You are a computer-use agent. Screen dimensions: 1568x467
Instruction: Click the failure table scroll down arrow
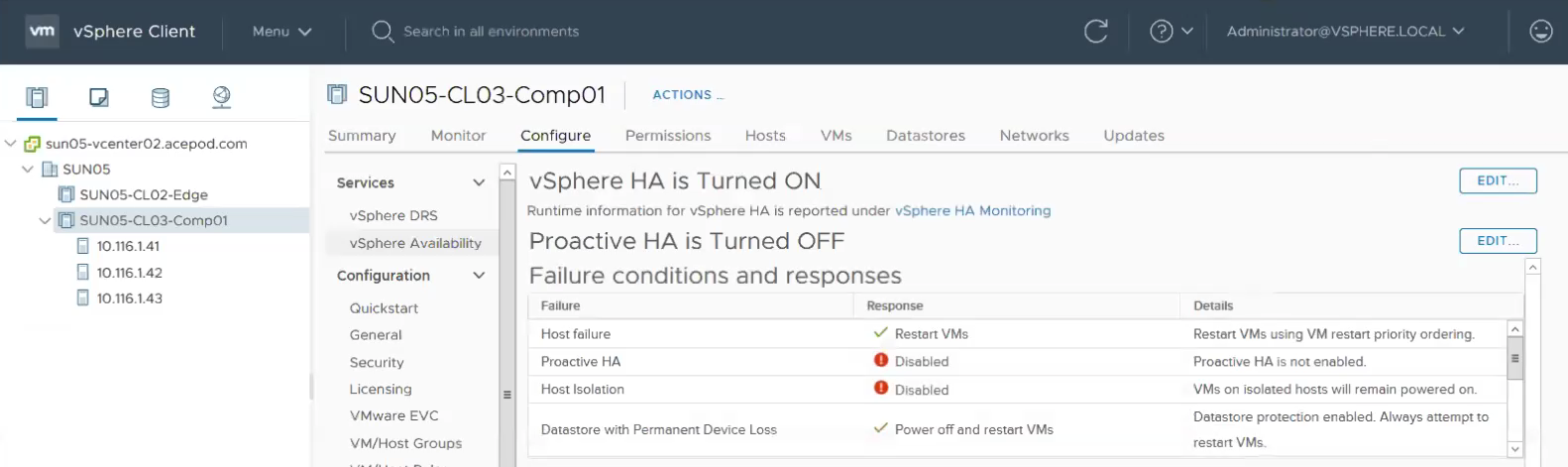1514,449
